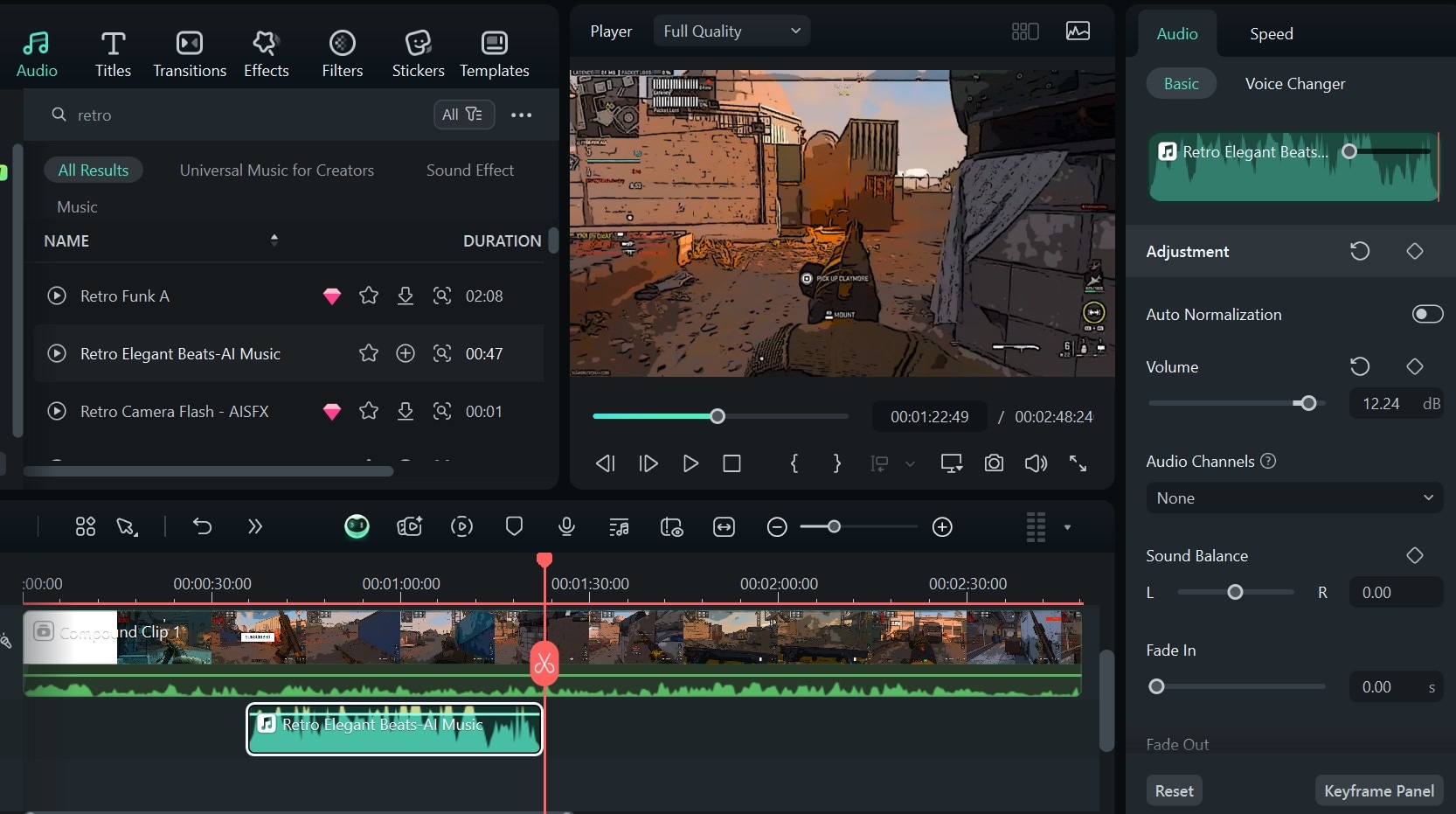This screenshot has width=1456, height=814.
Task: Click the timeline undo arrow
Action: [202, 526]
